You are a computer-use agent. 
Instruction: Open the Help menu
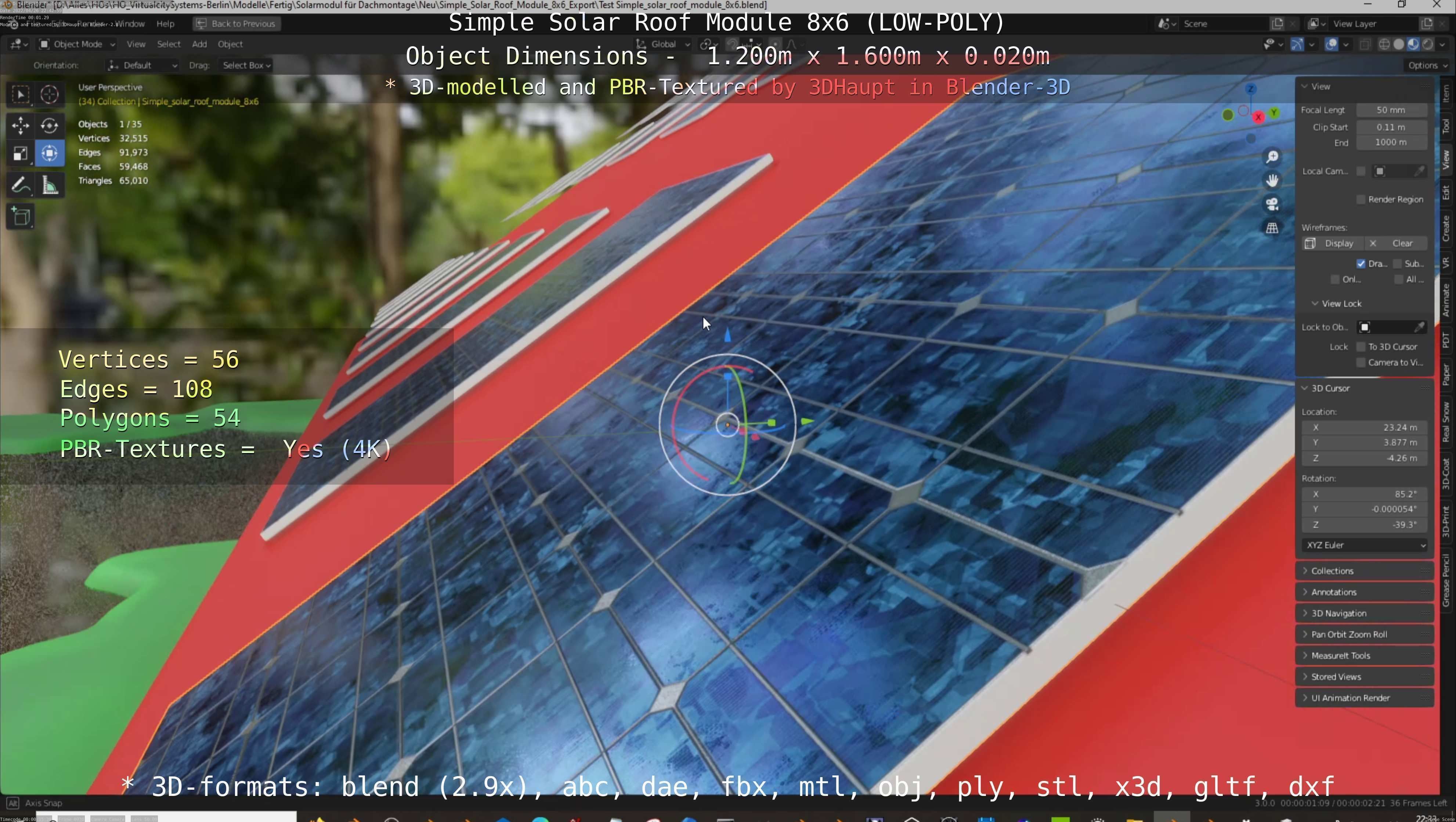pos(165,24)
